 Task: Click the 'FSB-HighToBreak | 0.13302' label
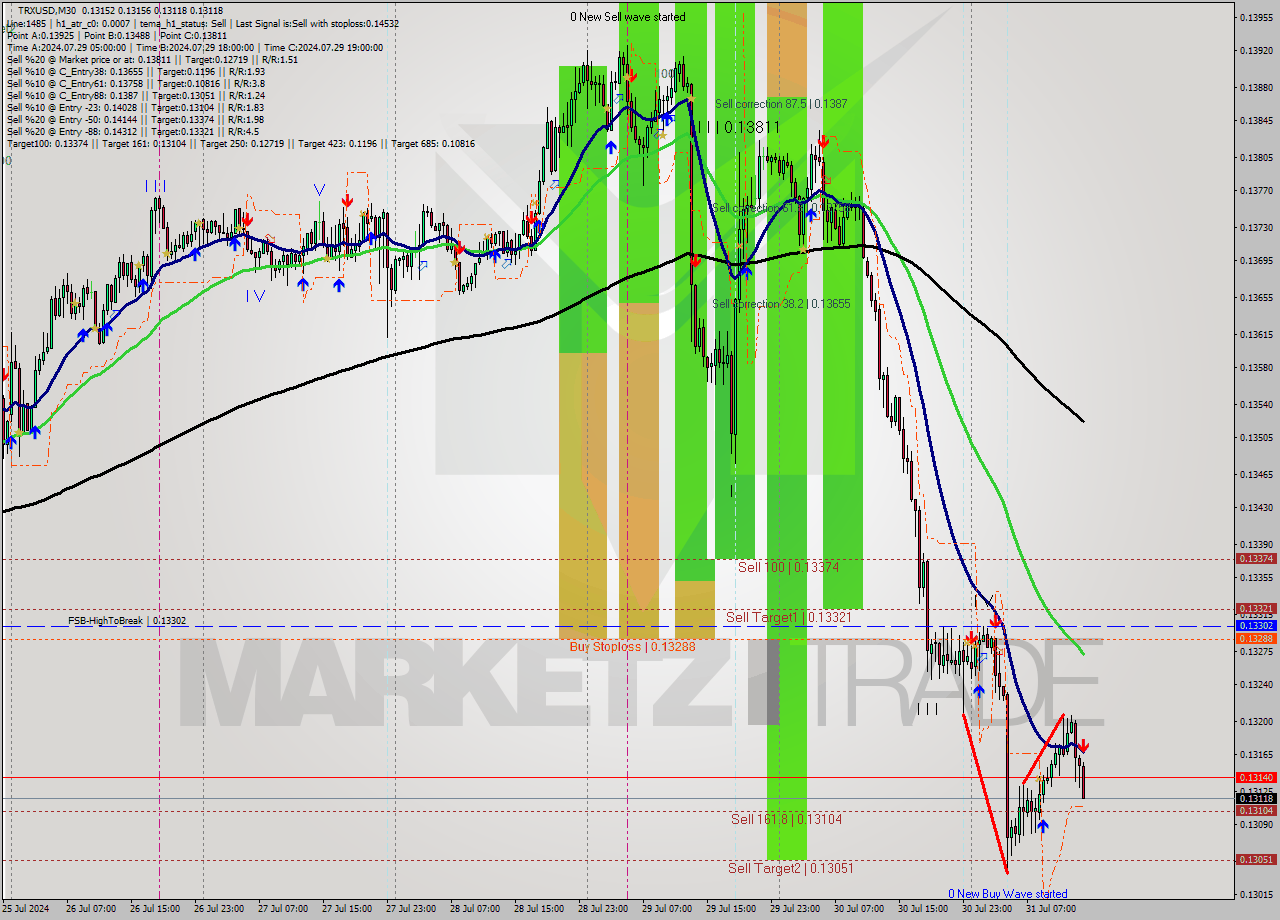(127, 621)
